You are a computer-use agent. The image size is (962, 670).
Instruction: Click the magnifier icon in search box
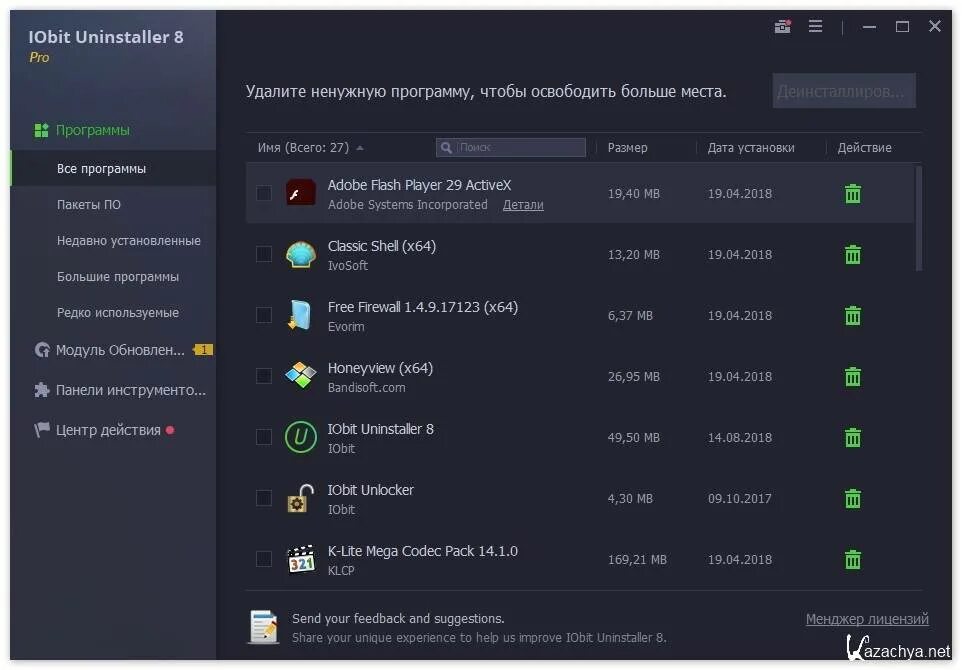[x=446, y=147]
